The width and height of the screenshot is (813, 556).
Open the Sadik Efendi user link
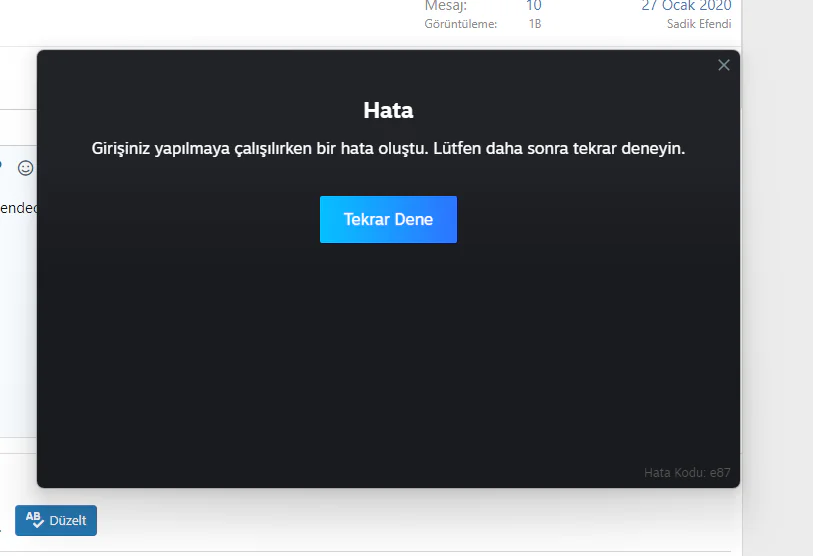pos(699,24)
